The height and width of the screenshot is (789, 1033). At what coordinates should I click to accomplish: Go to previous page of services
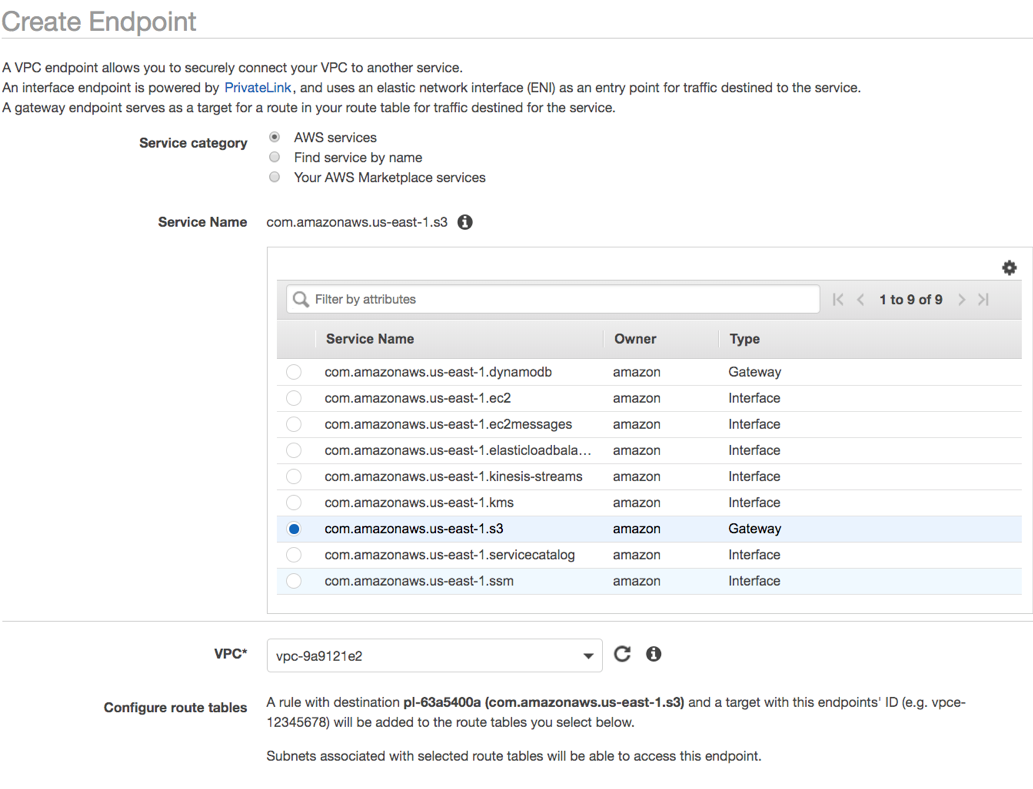[860, 300]
